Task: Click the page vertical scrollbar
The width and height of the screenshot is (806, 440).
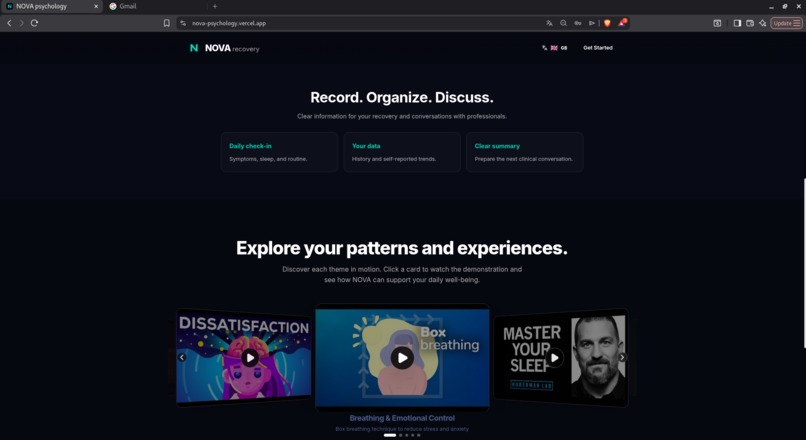Action: tap(804, 263)
